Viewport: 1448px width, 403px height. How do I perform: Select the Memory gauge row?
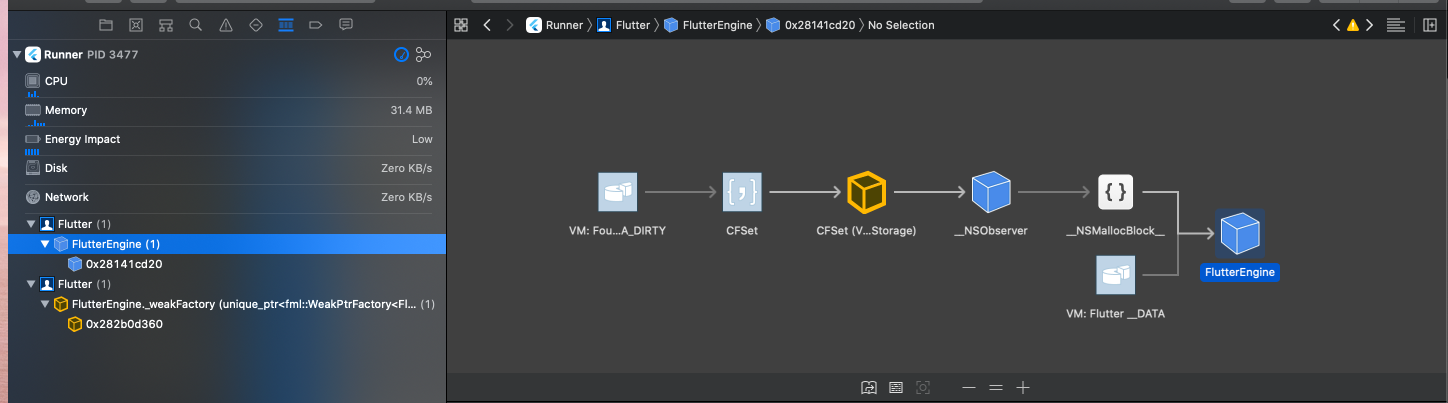(x=225, y=110)
